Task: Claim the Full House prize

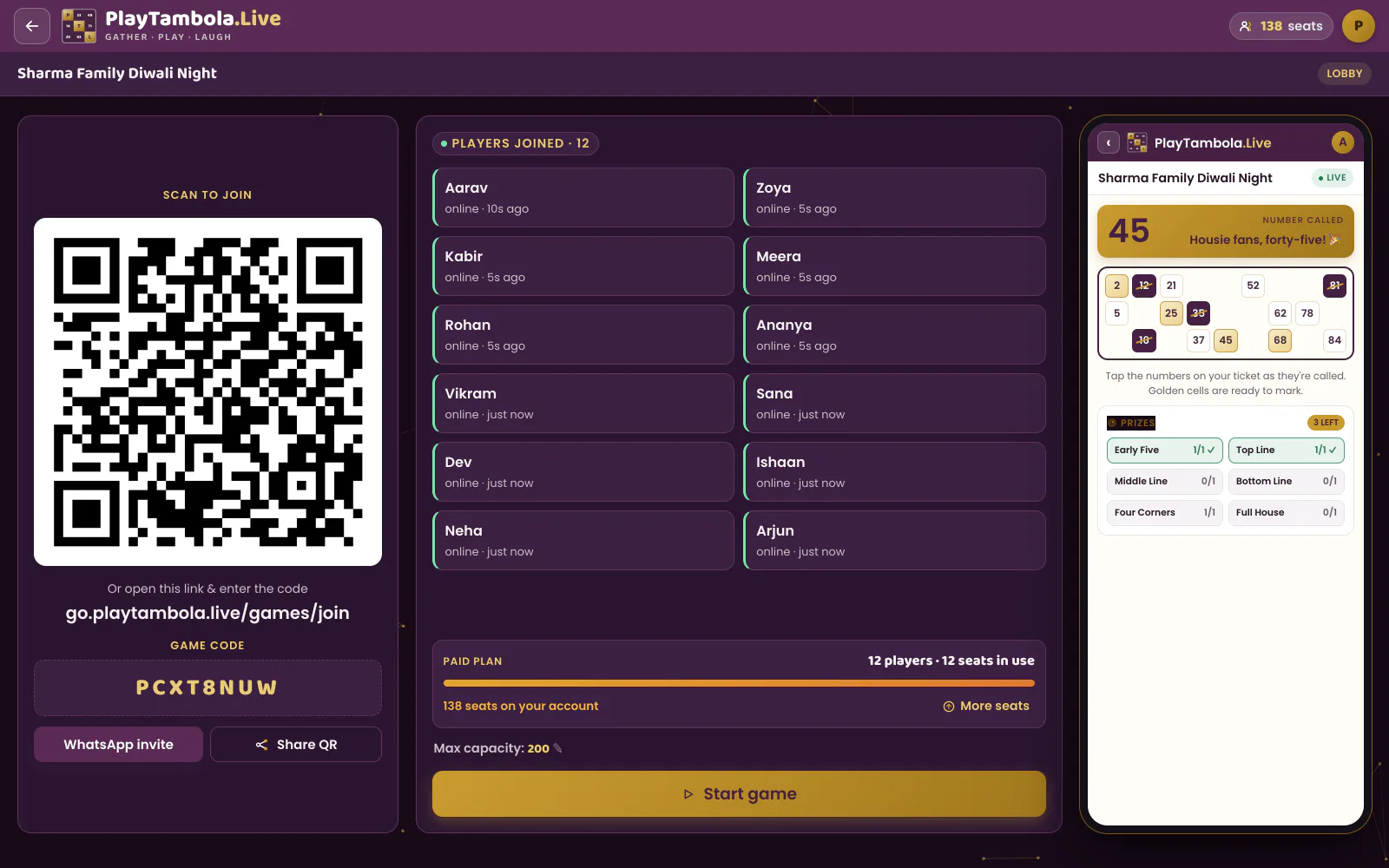Action: tap(1287, 513)
